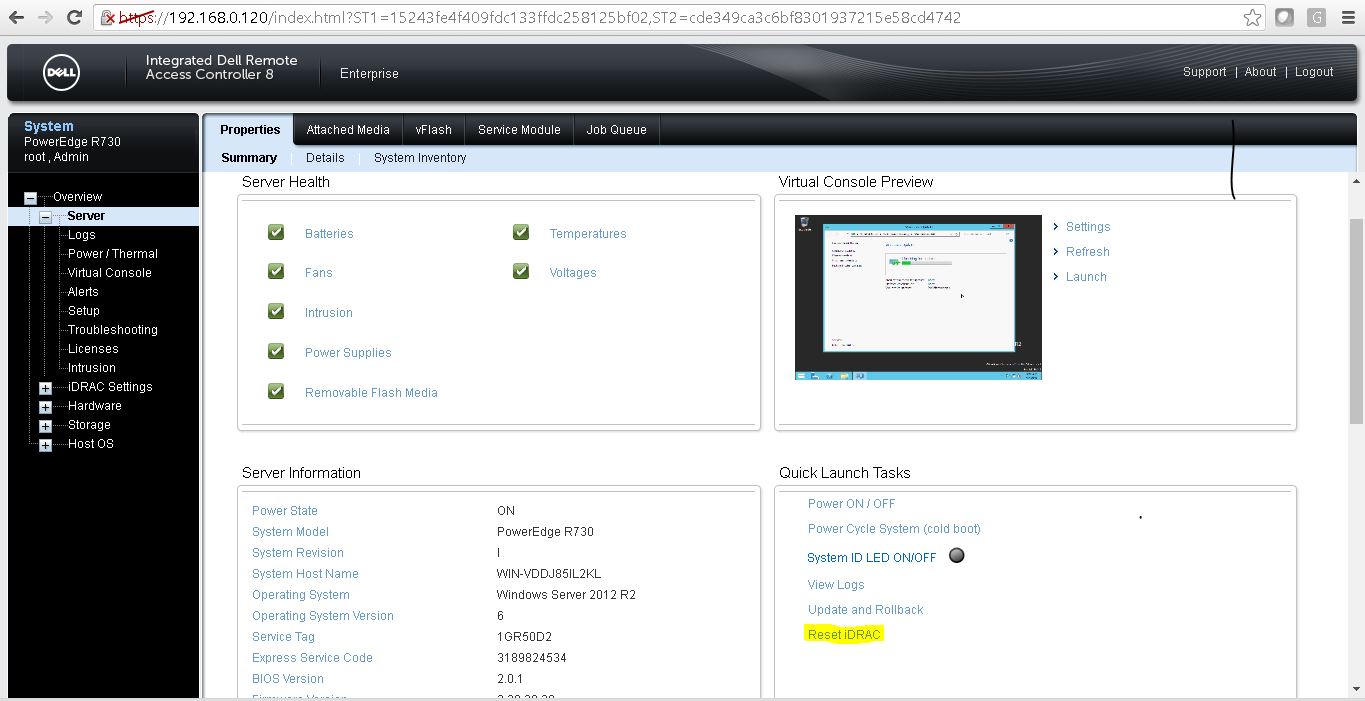Expand the Hardware tree node
This screenshot has width=1365, height=701.
pos(44,406)
